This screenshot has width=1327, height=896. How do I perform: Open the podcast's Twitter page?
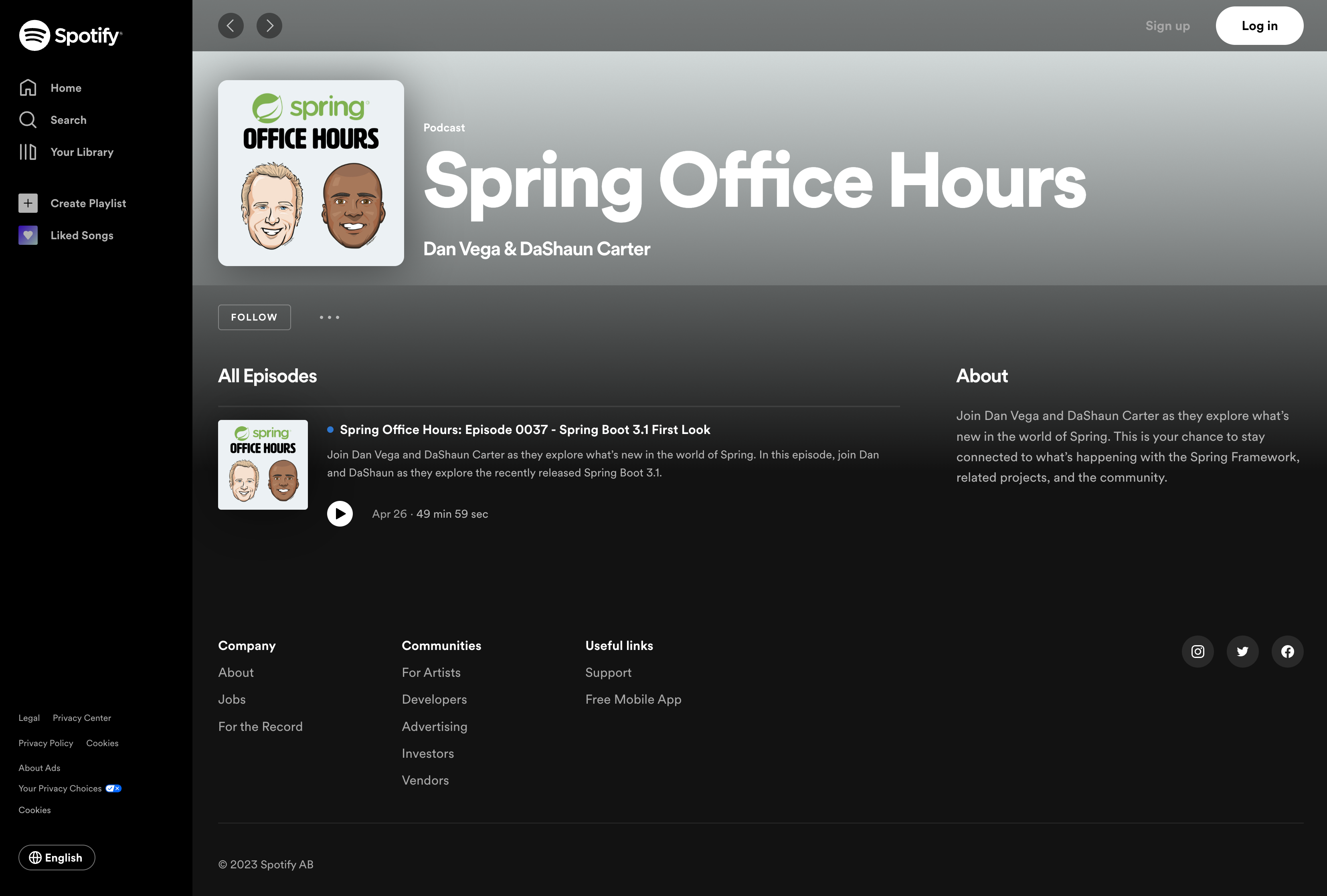click(1242, 651)
